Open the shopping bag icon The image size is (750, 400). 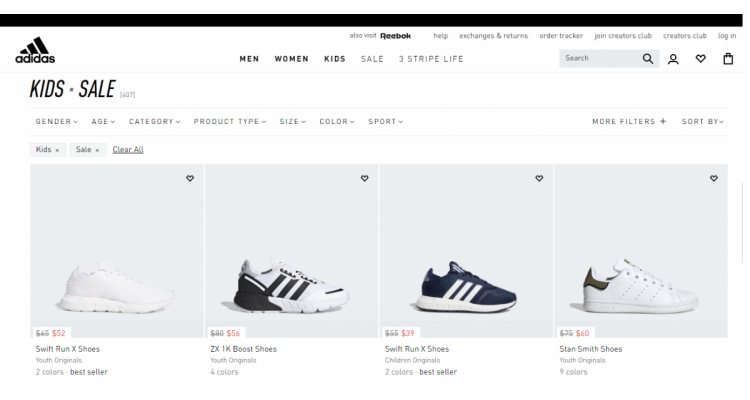coord(728,59)
